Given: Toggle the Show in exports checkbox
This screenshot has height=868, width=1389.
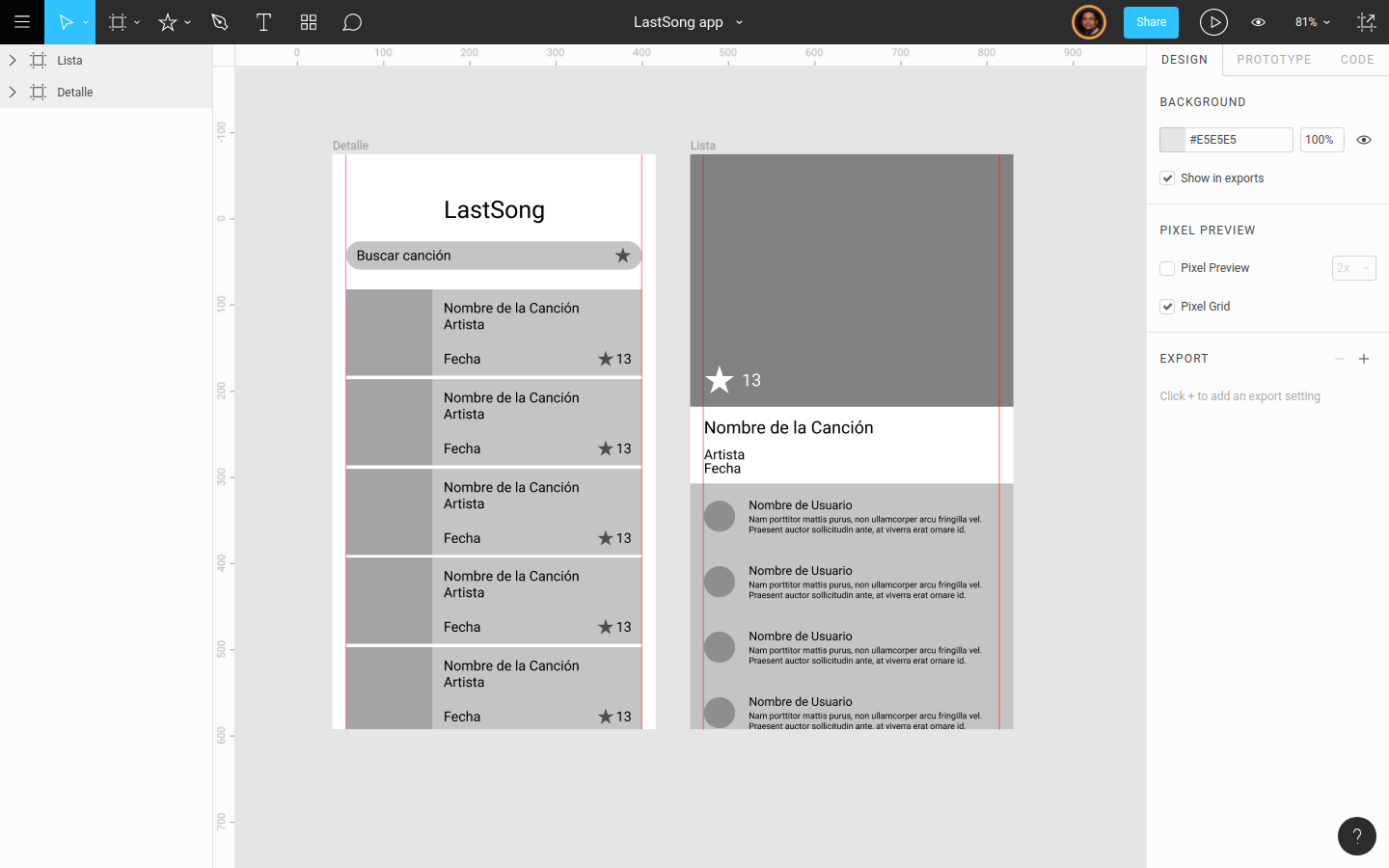Looking at the screenshot, I should click(x=1167, y=178).
